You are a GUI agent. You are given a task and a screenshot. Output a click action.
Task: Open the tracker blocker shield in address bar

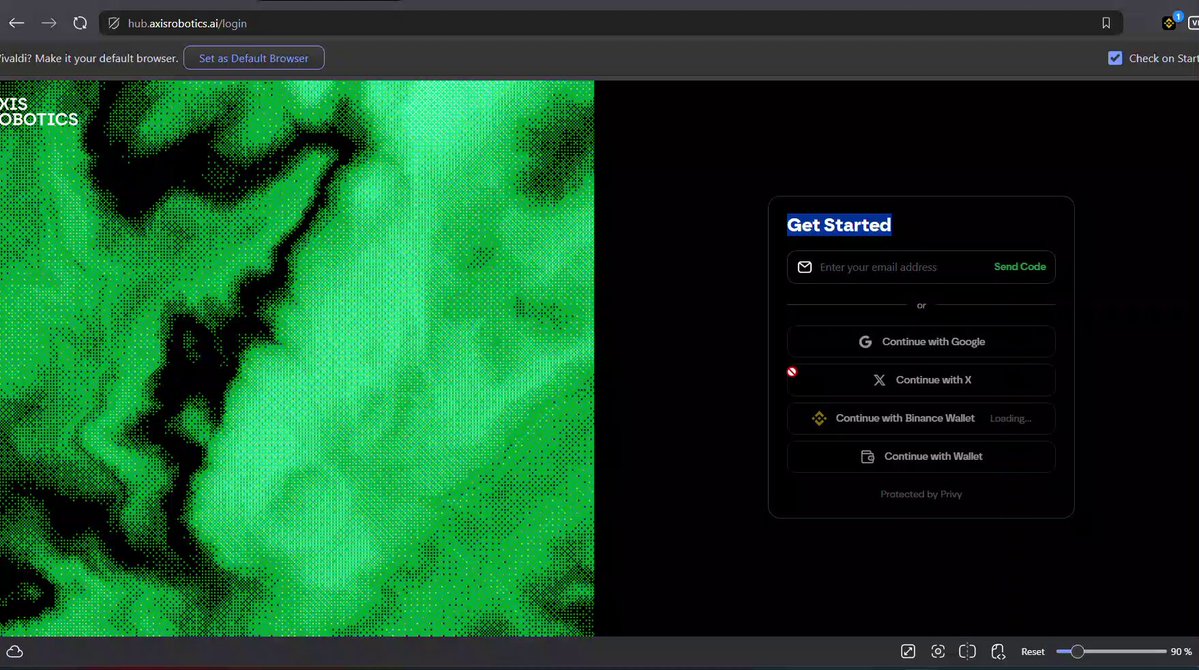[114, 24]
